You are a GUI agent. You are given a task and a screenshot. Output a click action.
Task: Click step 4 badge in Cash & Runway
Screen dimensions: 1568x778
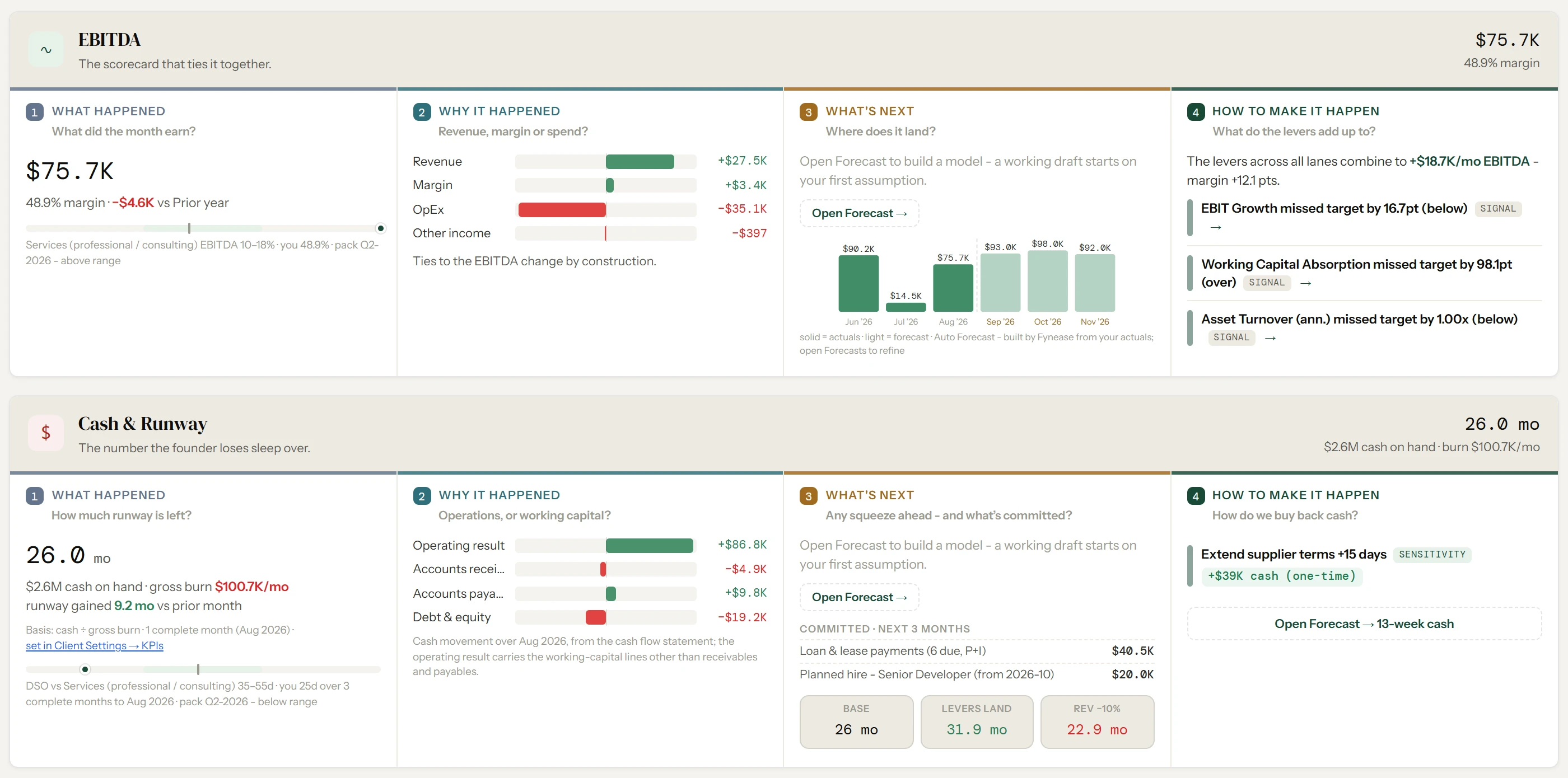pyautogui.click(x=1196, y=496)
